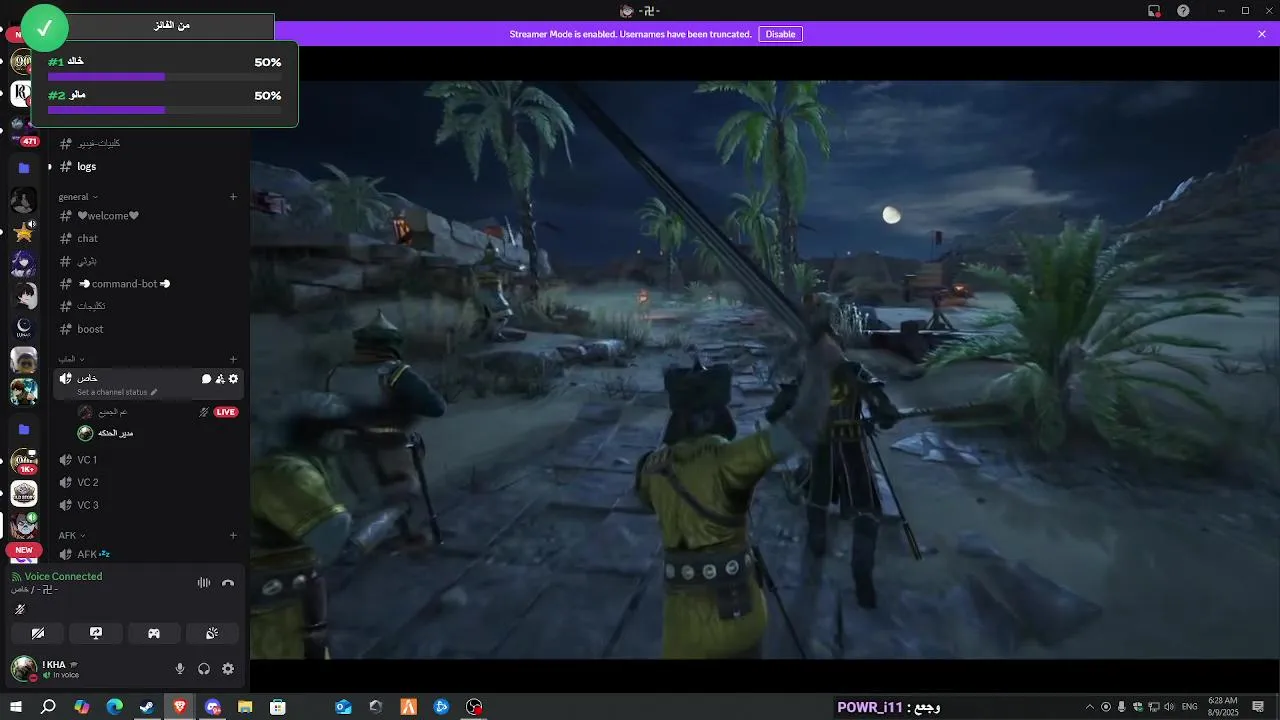The width and height of the screenshot is (1280, 720).
Task: Open chat for the خاص voice channel
Action: [x=207, y=379]
